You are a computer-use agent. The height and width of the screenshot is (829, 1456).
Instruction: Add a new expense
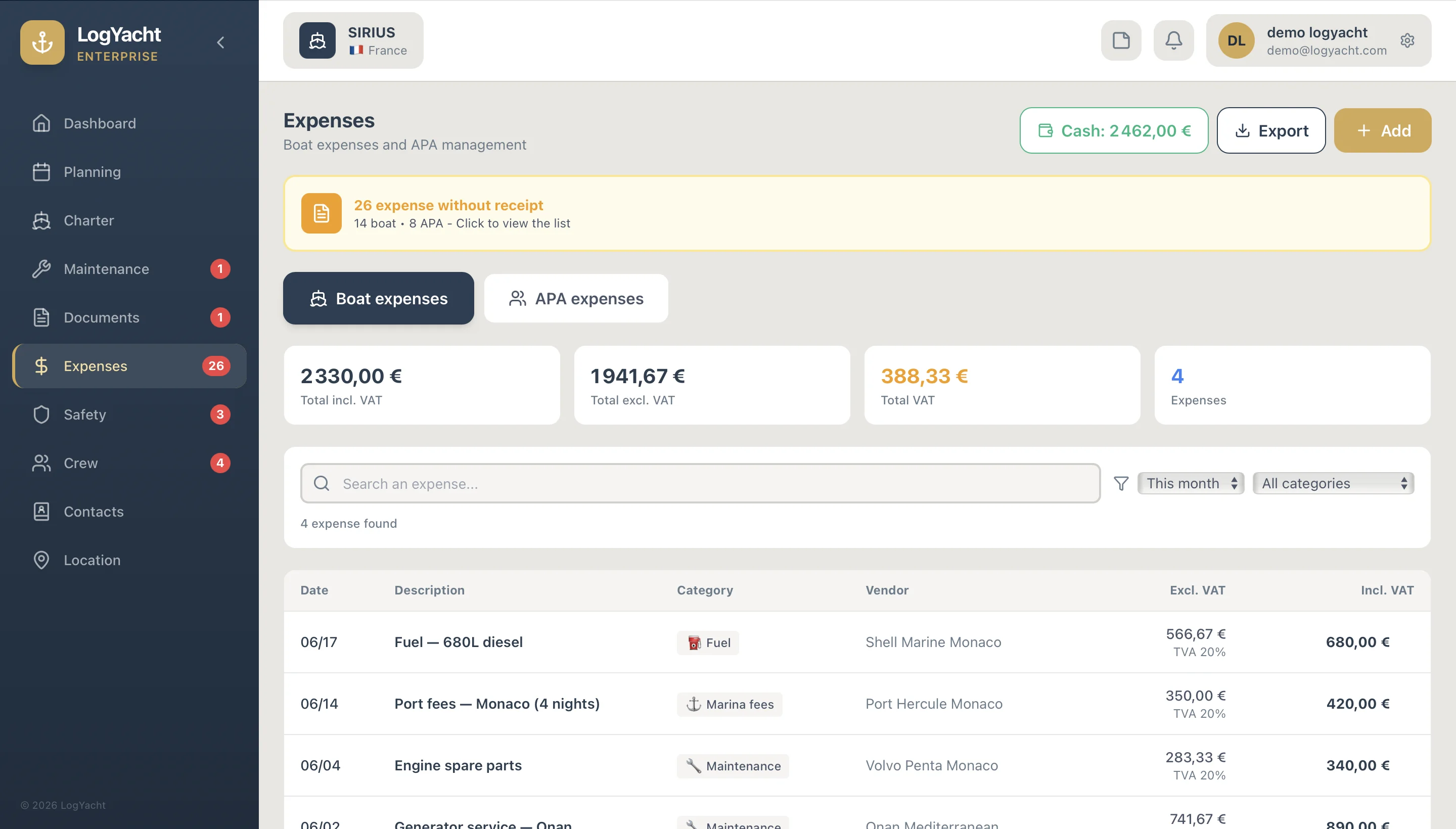coord(1383,130)
